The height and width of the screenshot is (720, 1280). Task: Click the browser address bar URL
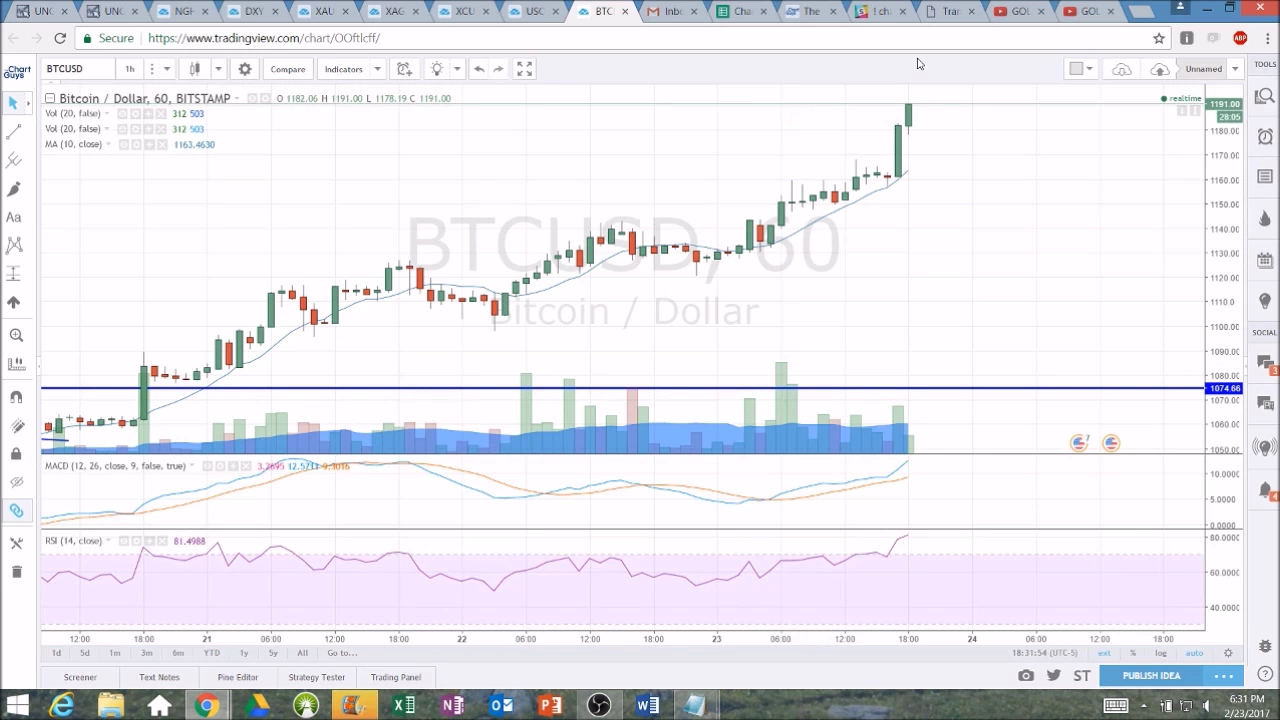(x=264, y=38)
